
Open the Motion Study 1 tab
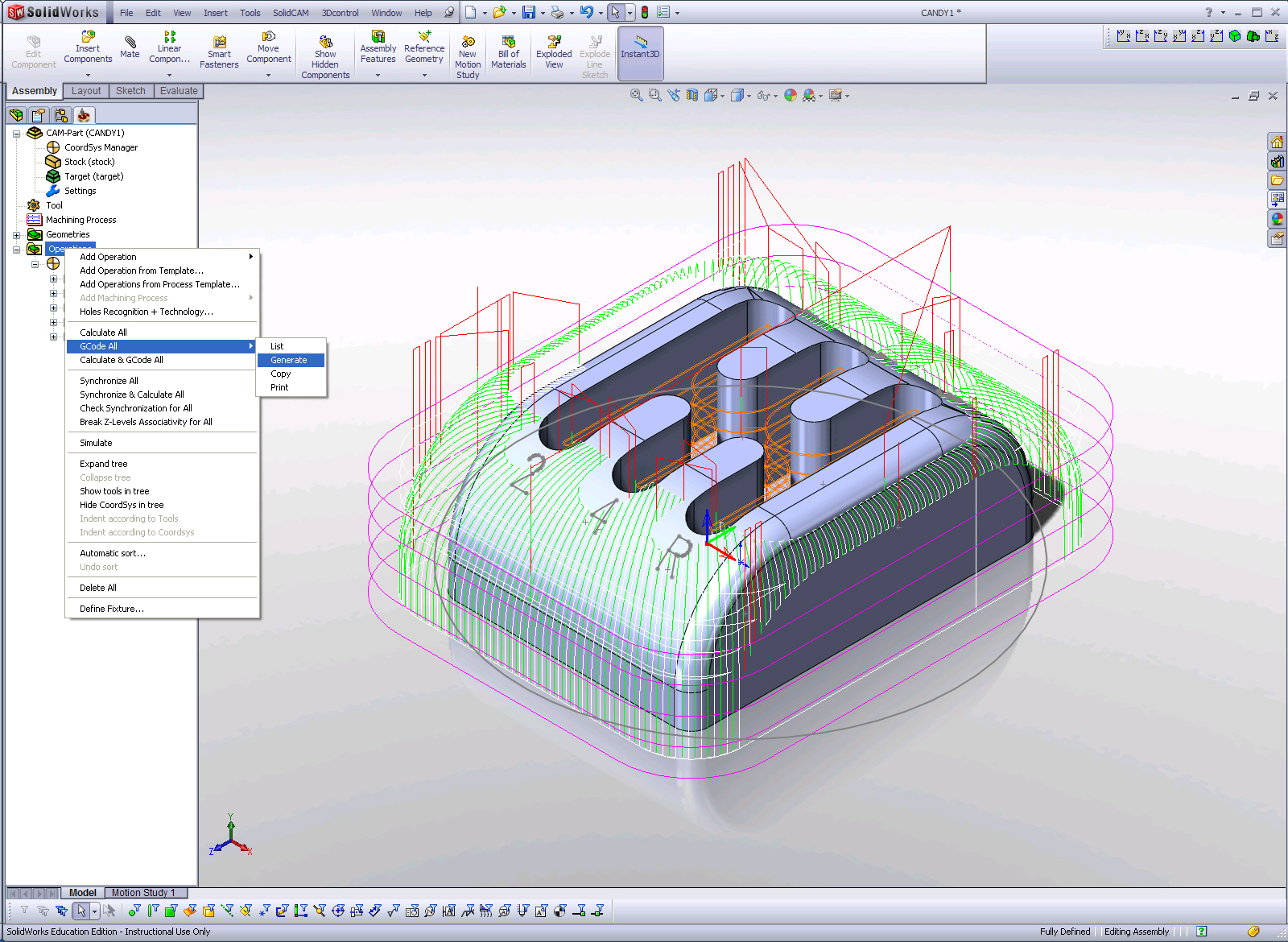(x=143, y=893)
